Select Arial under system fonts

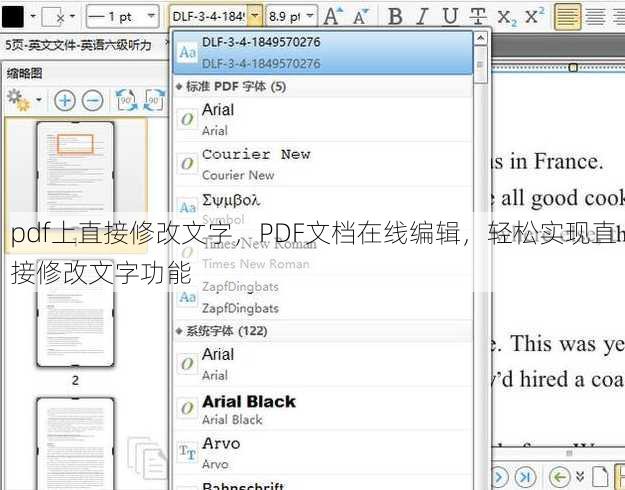pyautogui.click(x=323, y=364)
